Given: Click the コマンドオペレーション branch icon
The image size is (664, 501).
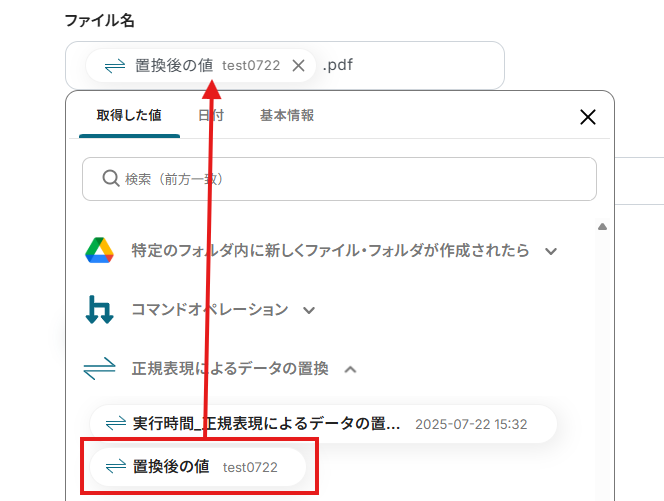Looking at the screenshot, I should [x=100, y=310].
